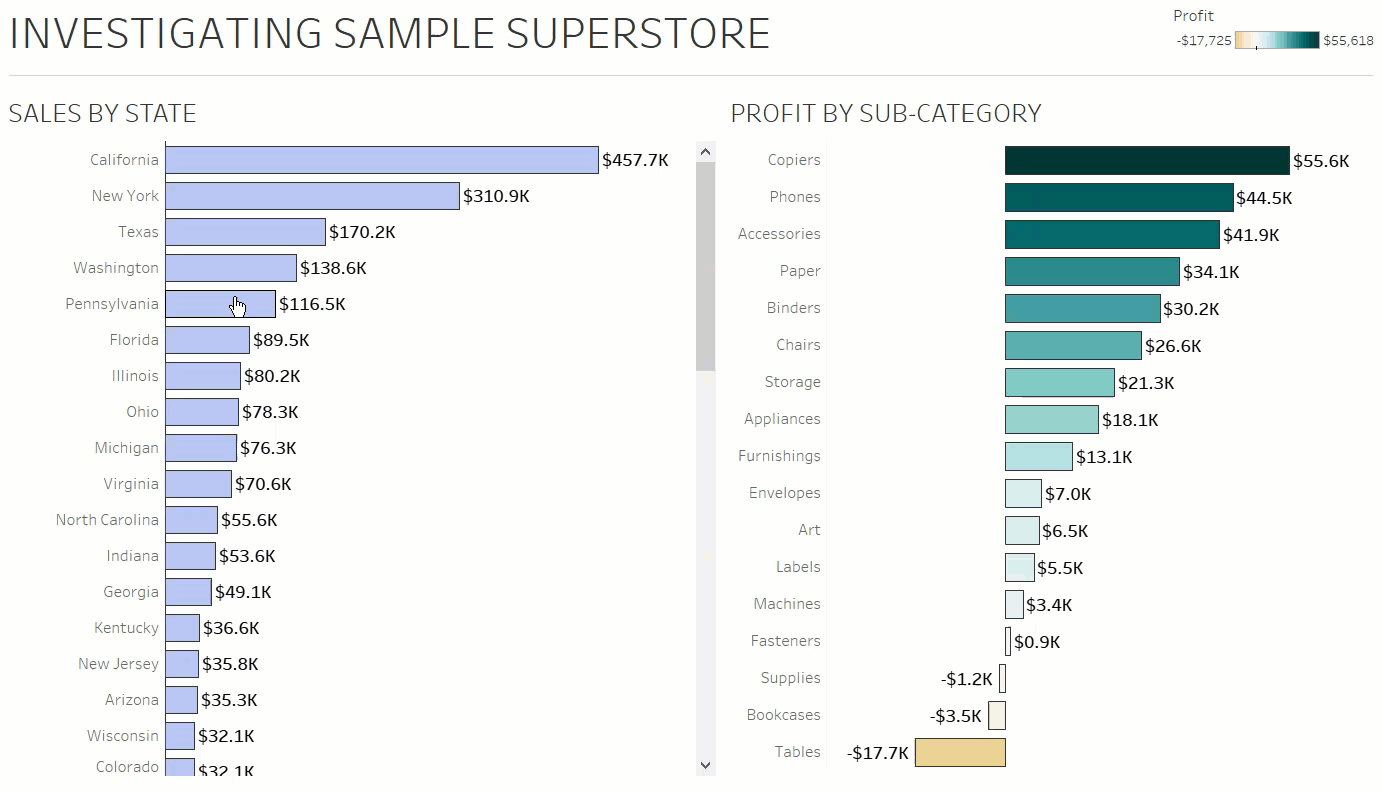1382x792 pixels.
Task: Click the Tables negative profit bar
Action: click(x=959, y=752)
